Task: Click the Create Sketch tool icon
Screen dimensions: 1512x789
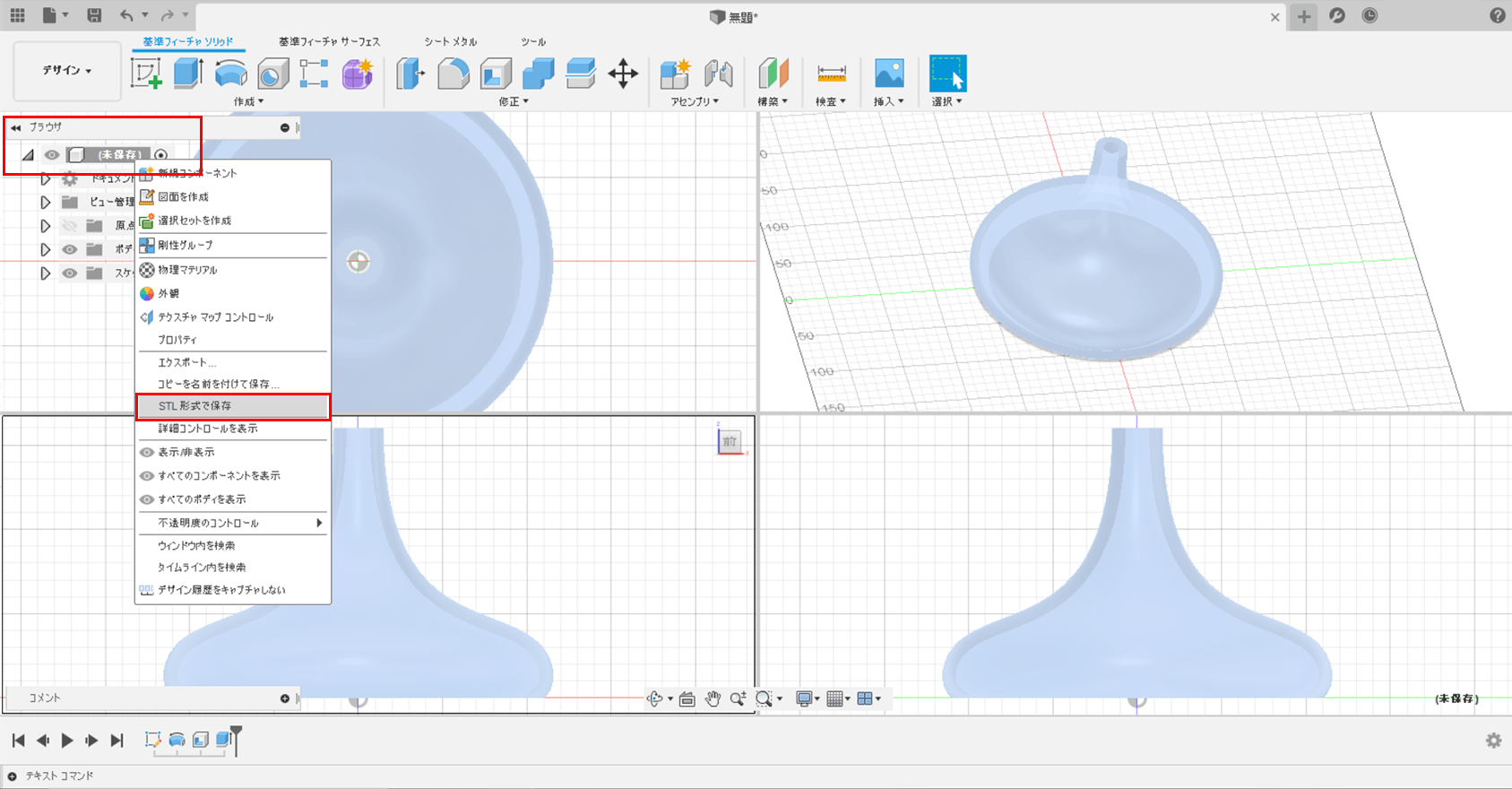Action: [x=146, y=74]
